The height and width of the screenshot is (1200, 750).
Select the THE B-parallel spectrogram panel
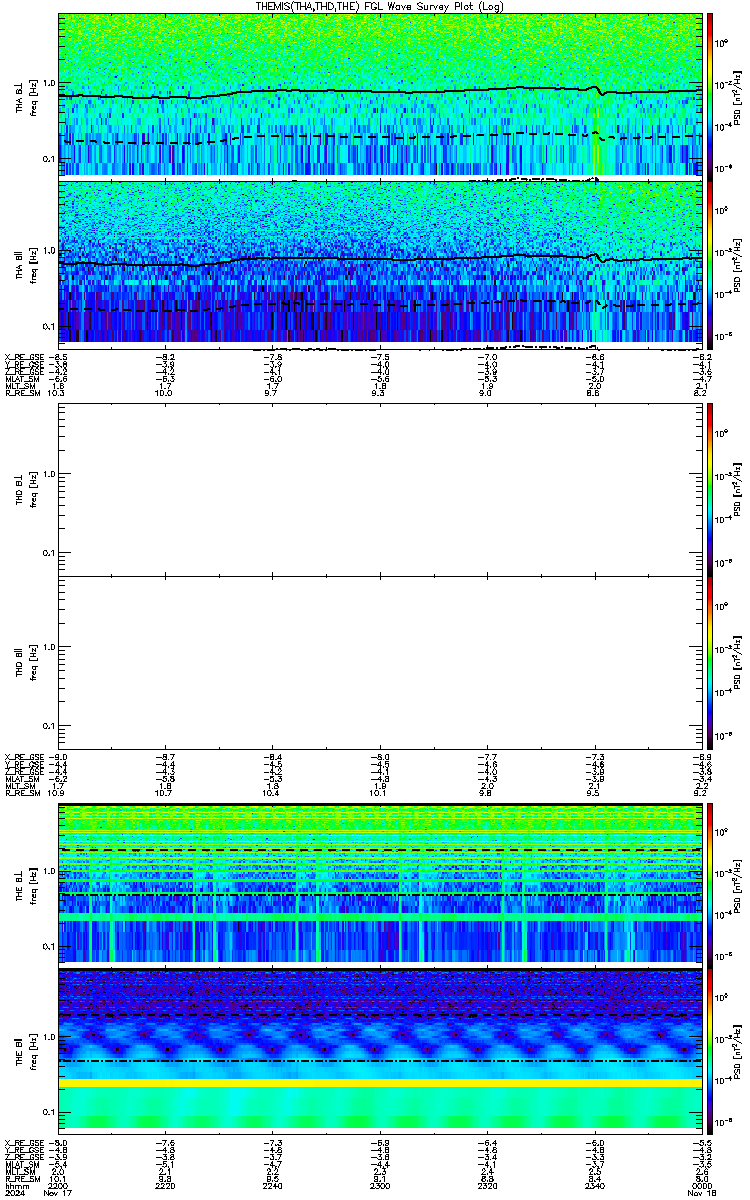(x=379, y=1050)
